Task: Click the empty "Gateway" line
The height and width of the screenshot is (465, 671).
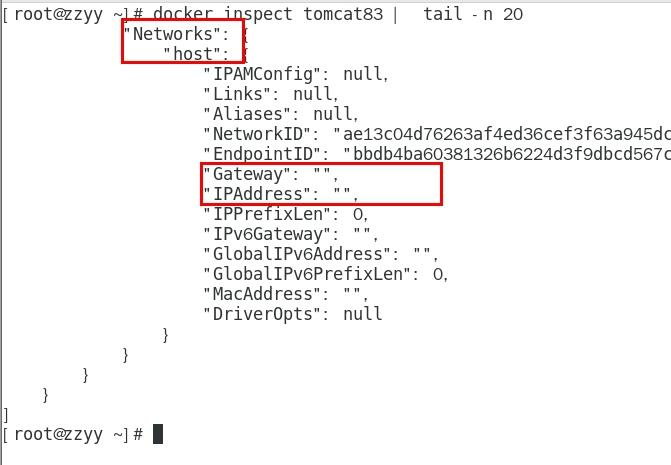Action: click(x=271, y=174)
